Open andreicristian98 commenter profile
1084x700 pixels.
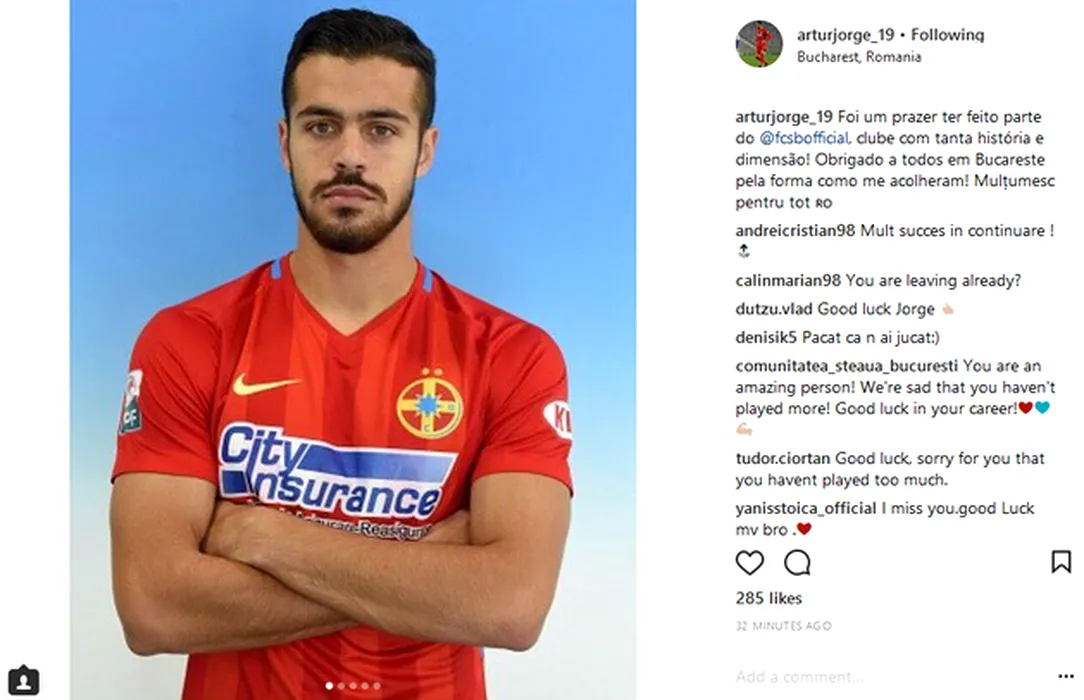pos(795,231)
